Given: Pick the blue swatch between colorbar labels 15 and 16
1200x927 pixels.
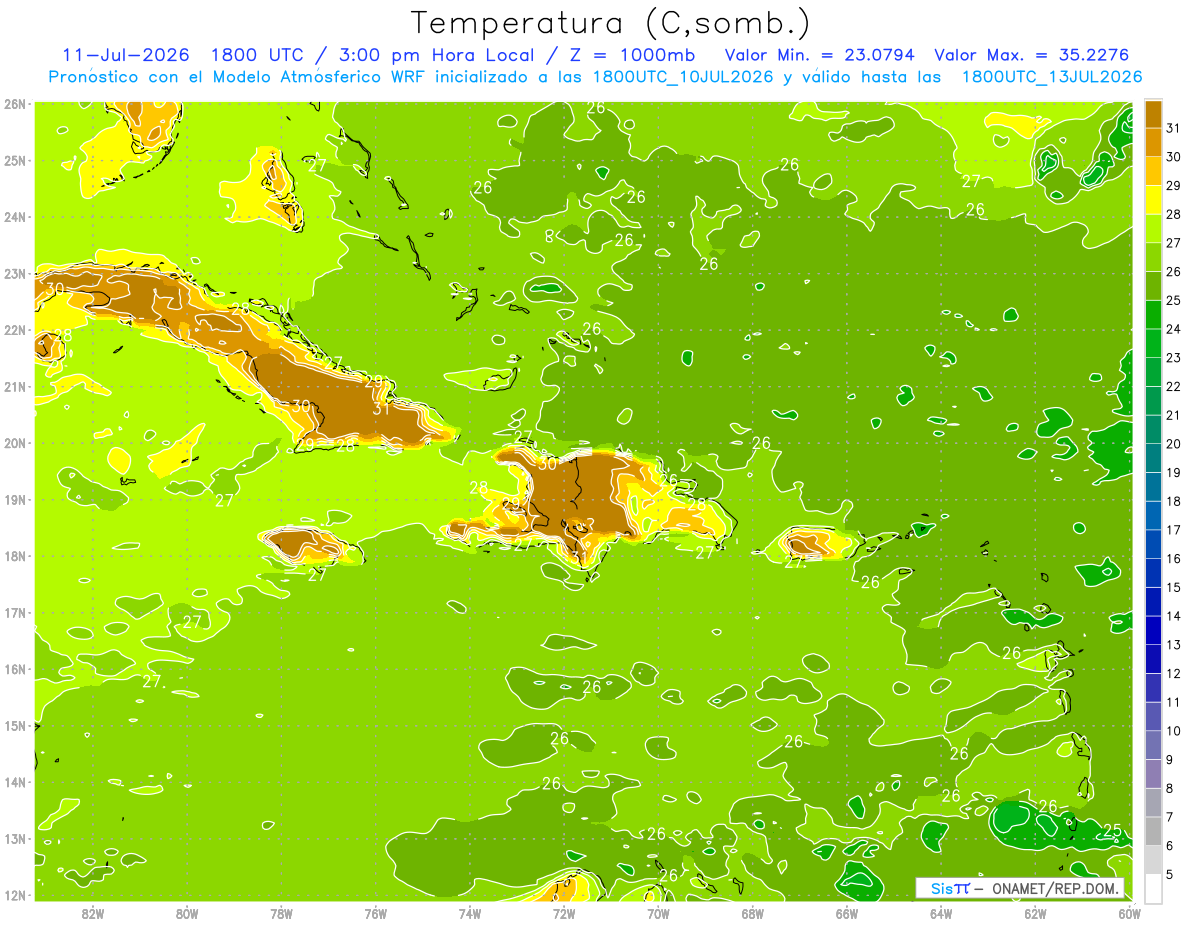Looking at the screenshot, I should point(1154,573).
